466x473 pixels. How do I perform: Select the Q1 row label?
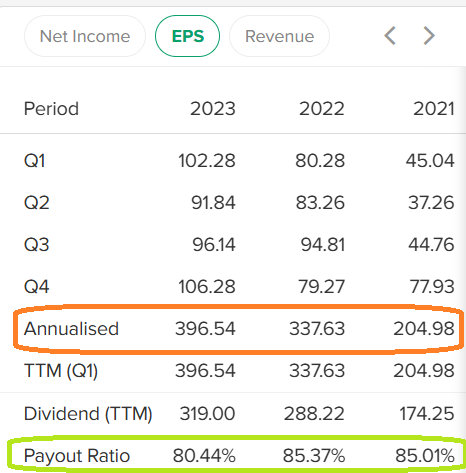(34, 161)
